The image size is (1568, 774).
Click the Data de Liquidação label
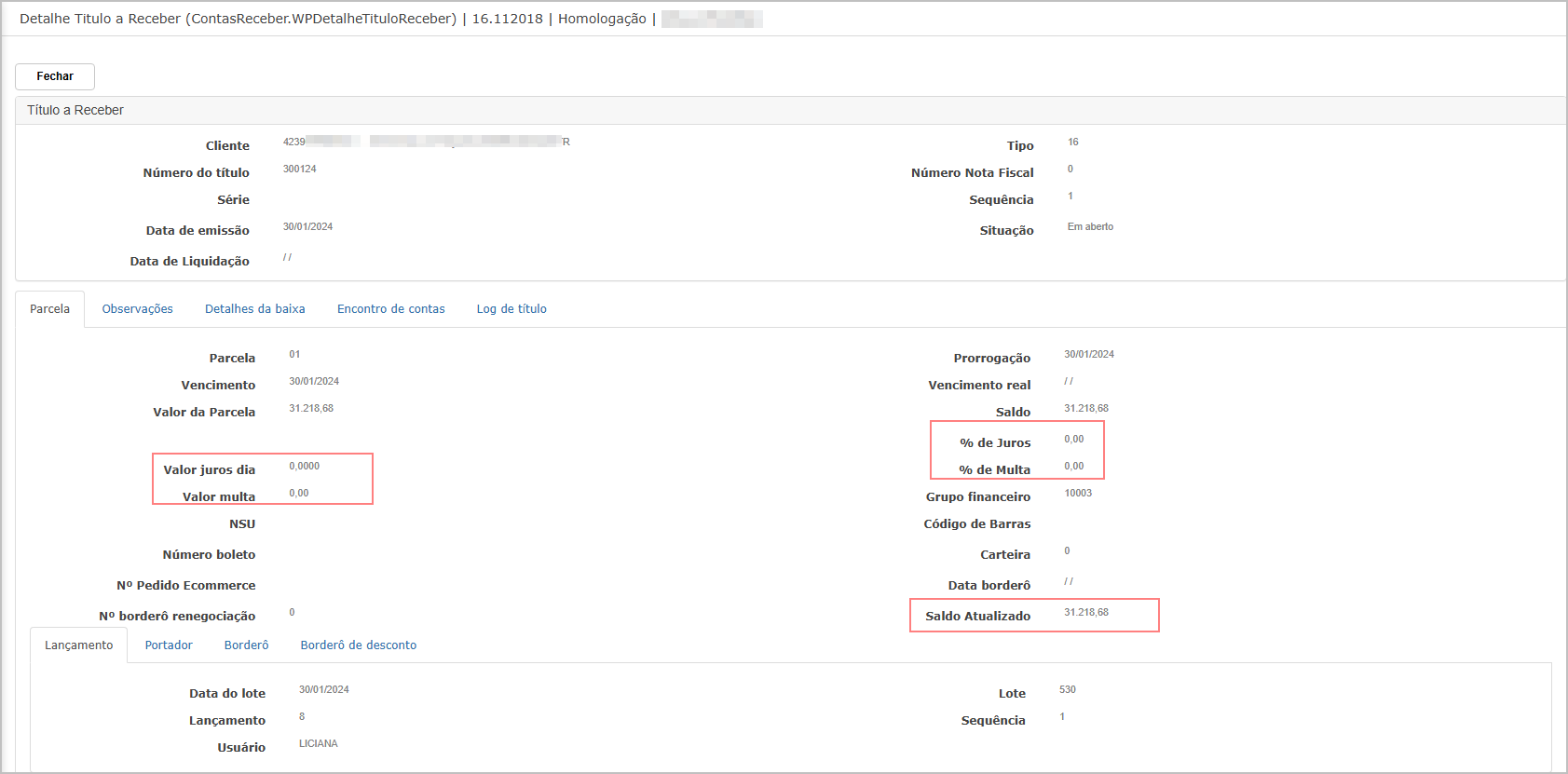pos(190,262)
